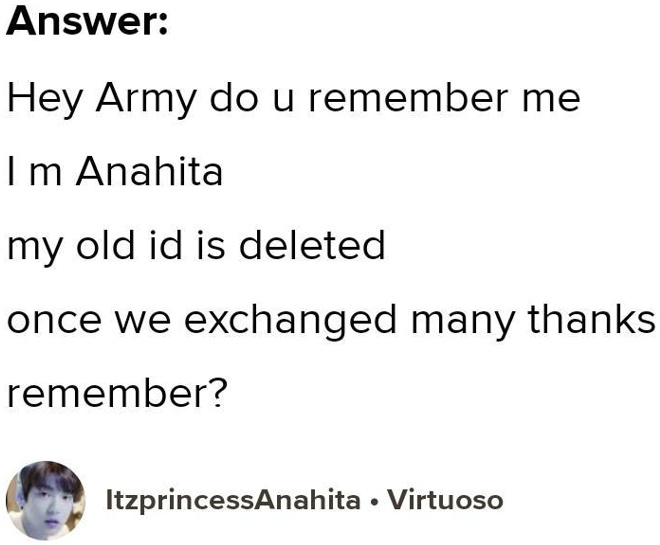
Task: Click the word 'deleted' in the answer
Action: (312, 245)
